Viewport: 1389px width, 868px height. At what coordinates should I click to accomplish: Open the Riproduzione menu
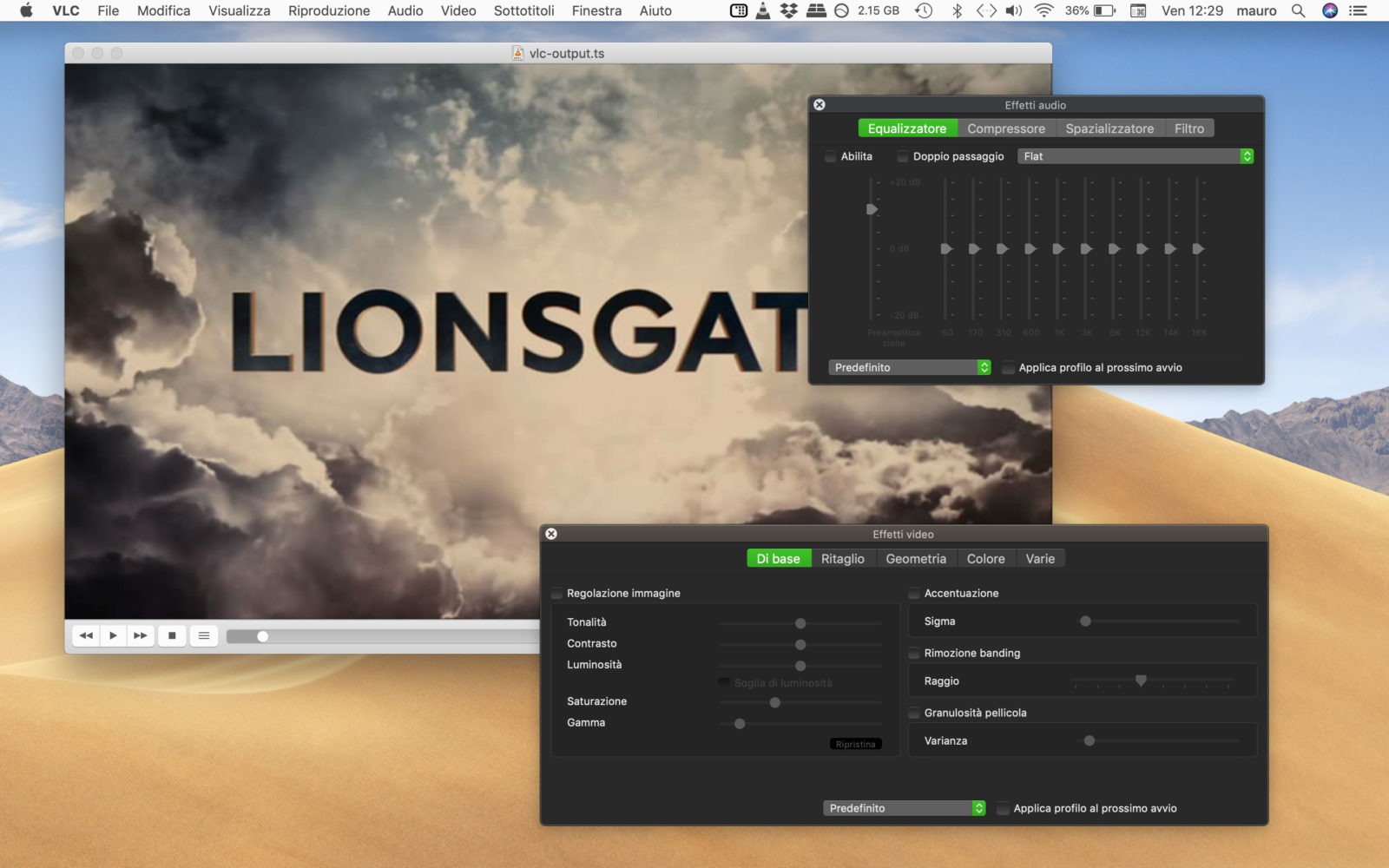pos(329,10)
